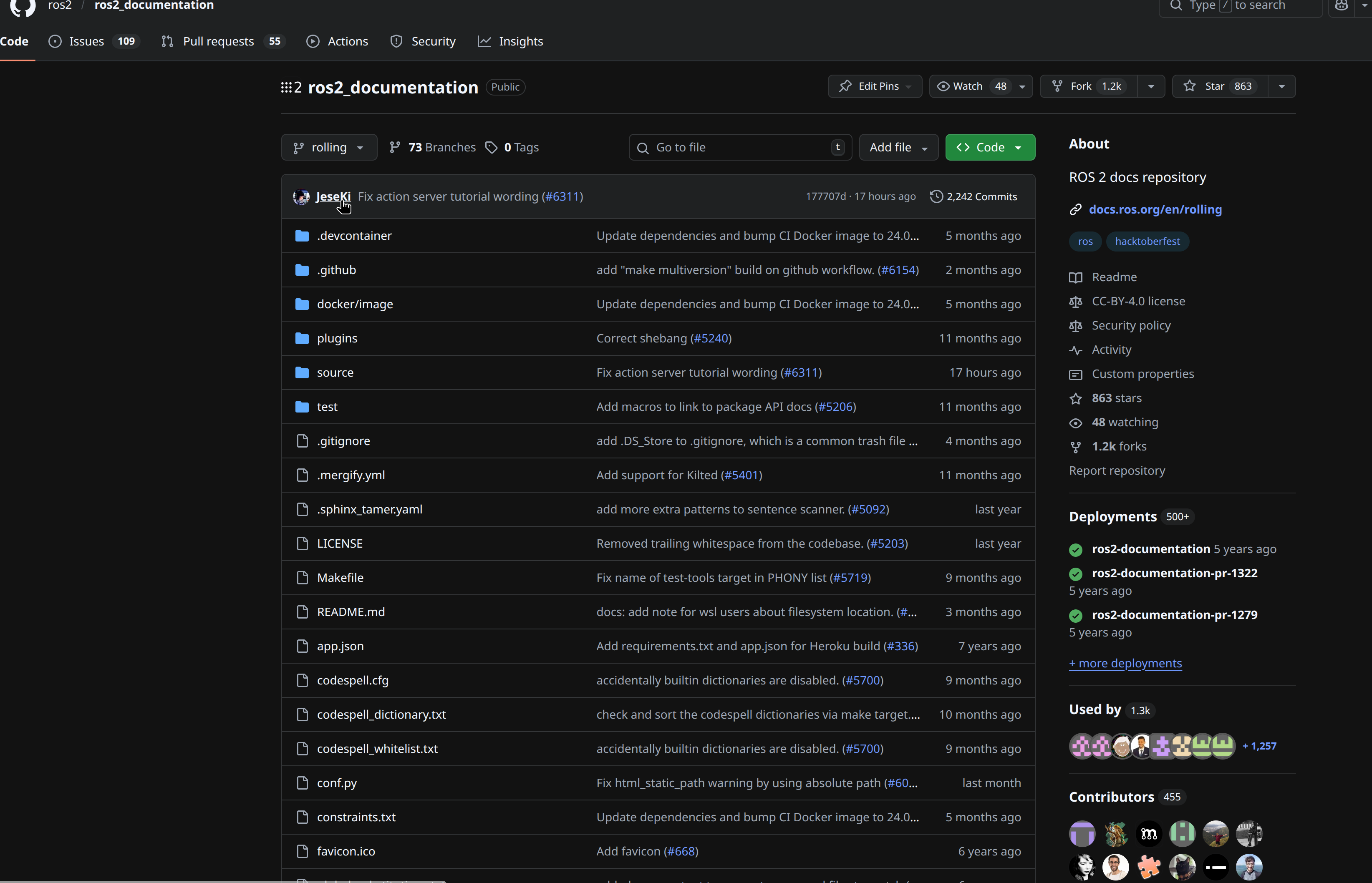Open the rolling branch selector dropdown
1372x883 pixels.
point(329,147)
